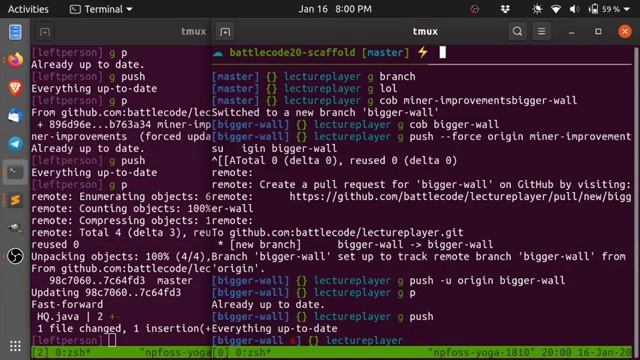
Task: Launch Firefox from the dock
Action: pos(15,60)
